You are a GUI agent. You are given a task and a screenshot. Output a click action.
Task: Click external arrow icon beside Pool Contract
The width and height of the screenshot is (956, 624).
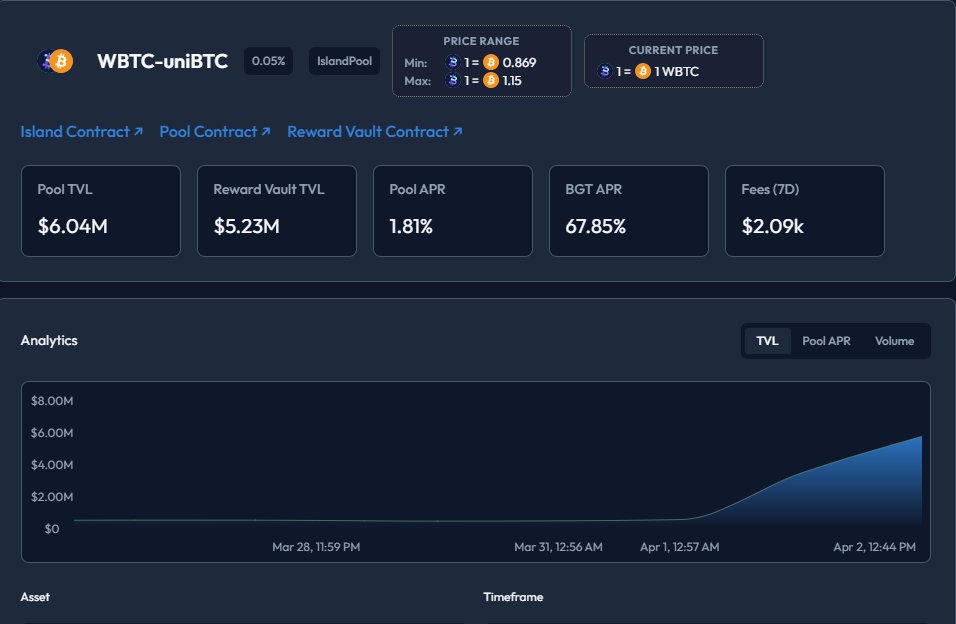tap(266, 131)
